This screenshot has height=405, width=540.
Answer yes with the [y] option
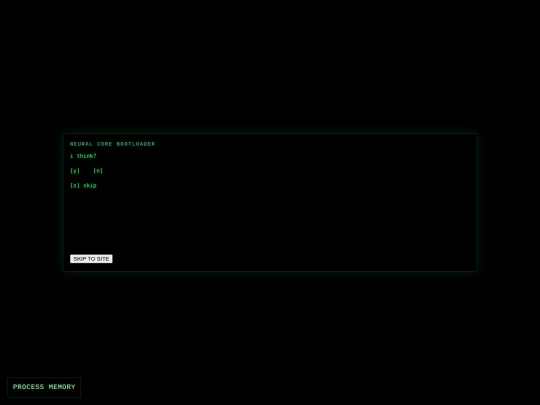[x=75, y=171]
